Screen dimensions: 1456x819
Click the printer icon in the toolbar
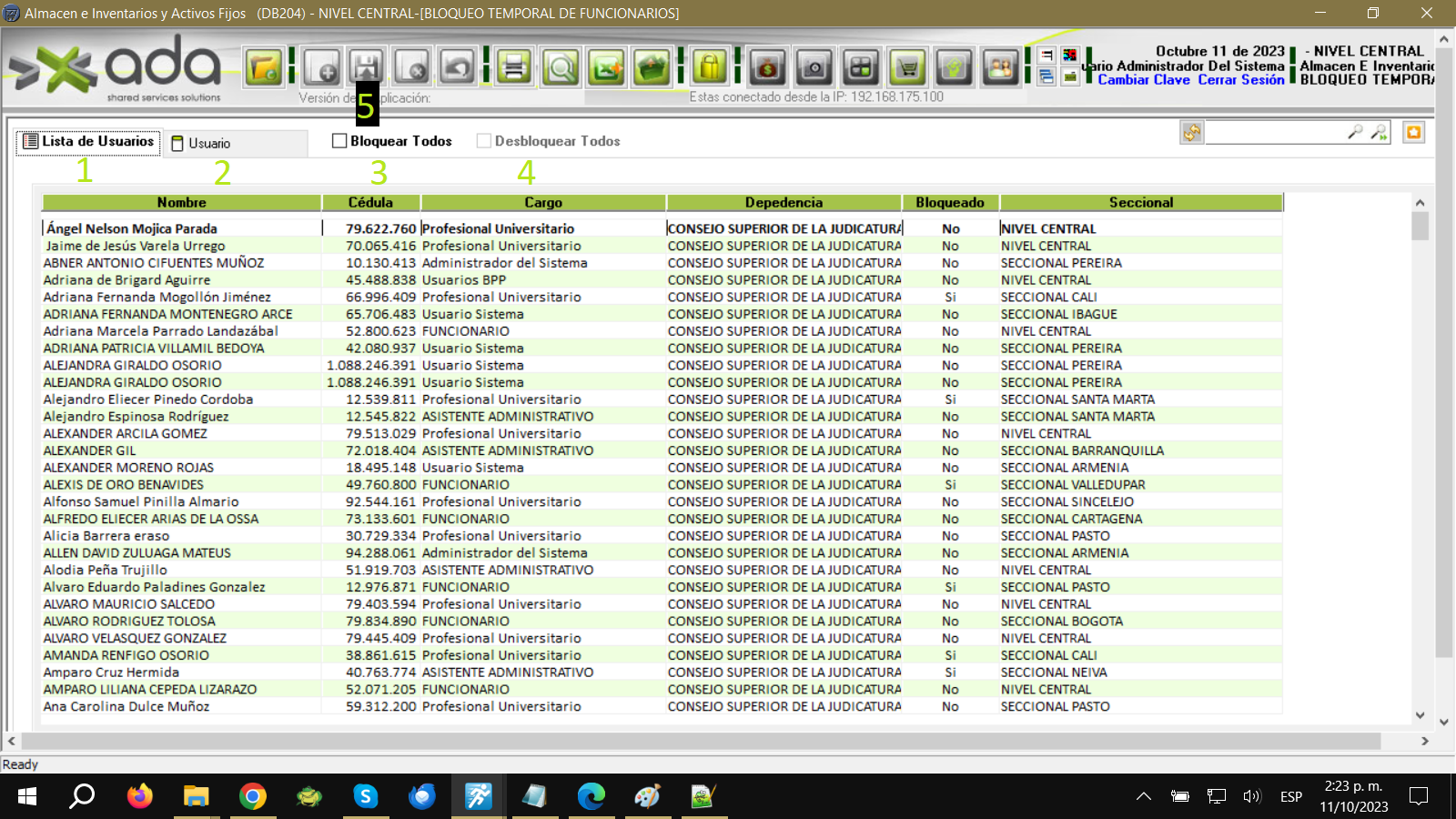(x=514, y=67)
